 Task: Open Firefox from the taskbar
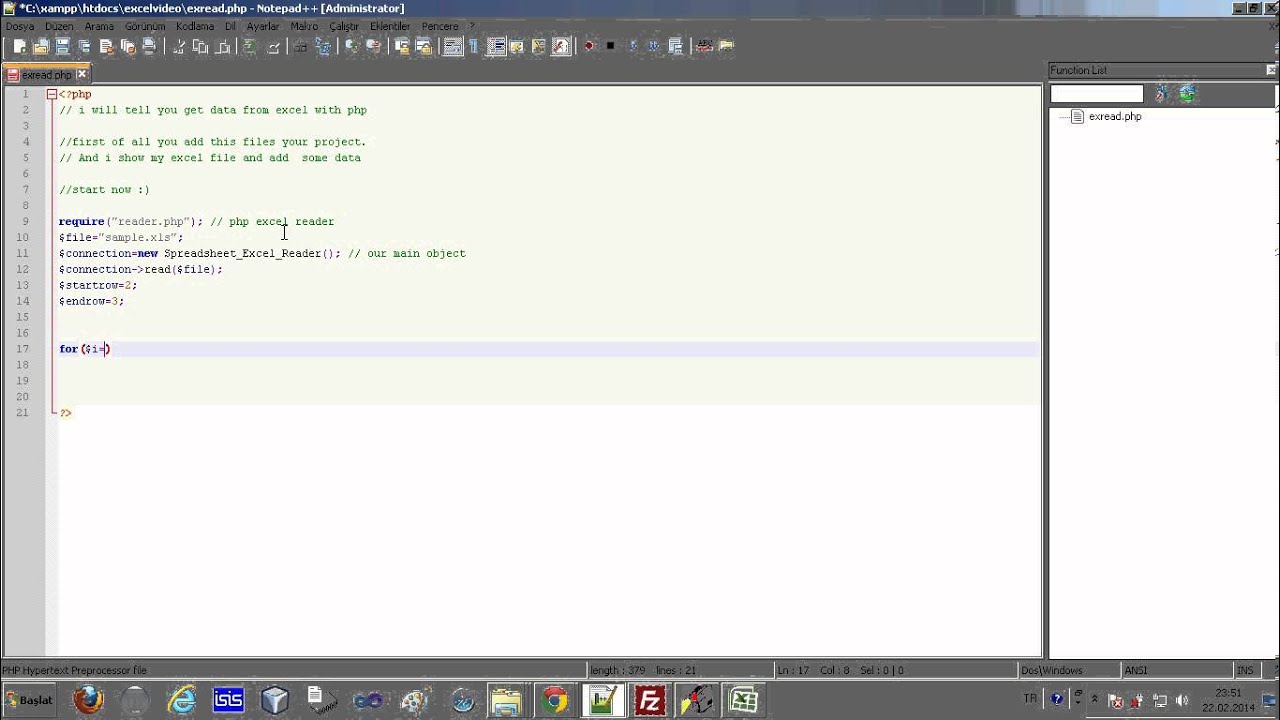(88, 700)
